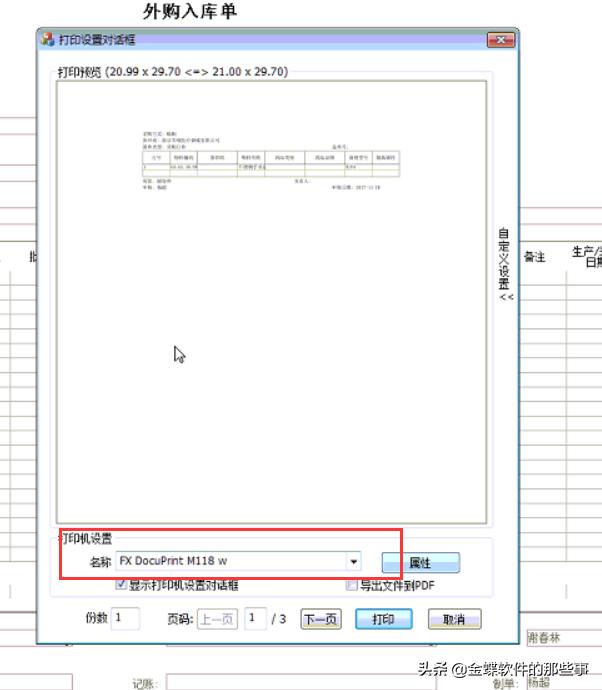Click the print preview page thumbnail
Viewport: 602px width, 690px height.
(x=271, y=302)
